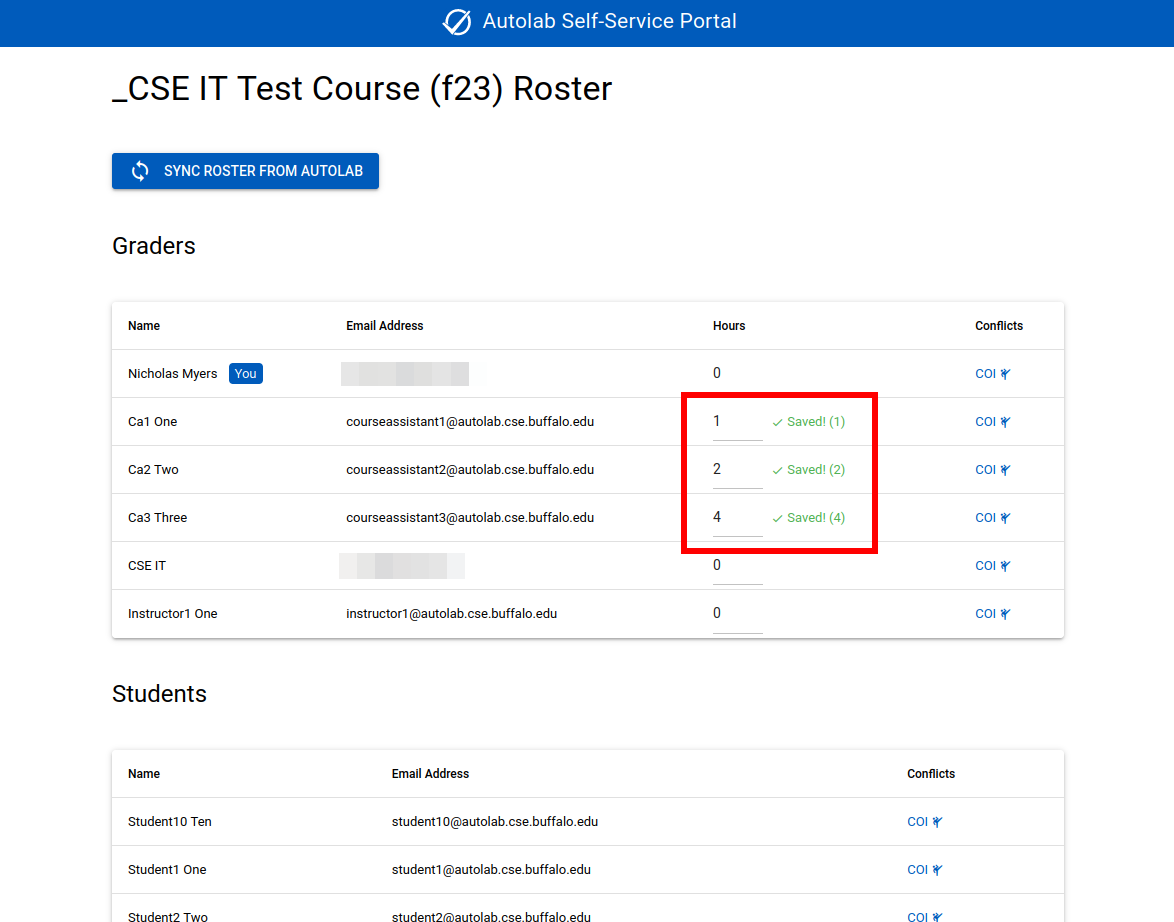Viewport: 1174px width, 922px height.
Task: Click Nicholas Myers hours value 0
Action: tap(717, 373)
